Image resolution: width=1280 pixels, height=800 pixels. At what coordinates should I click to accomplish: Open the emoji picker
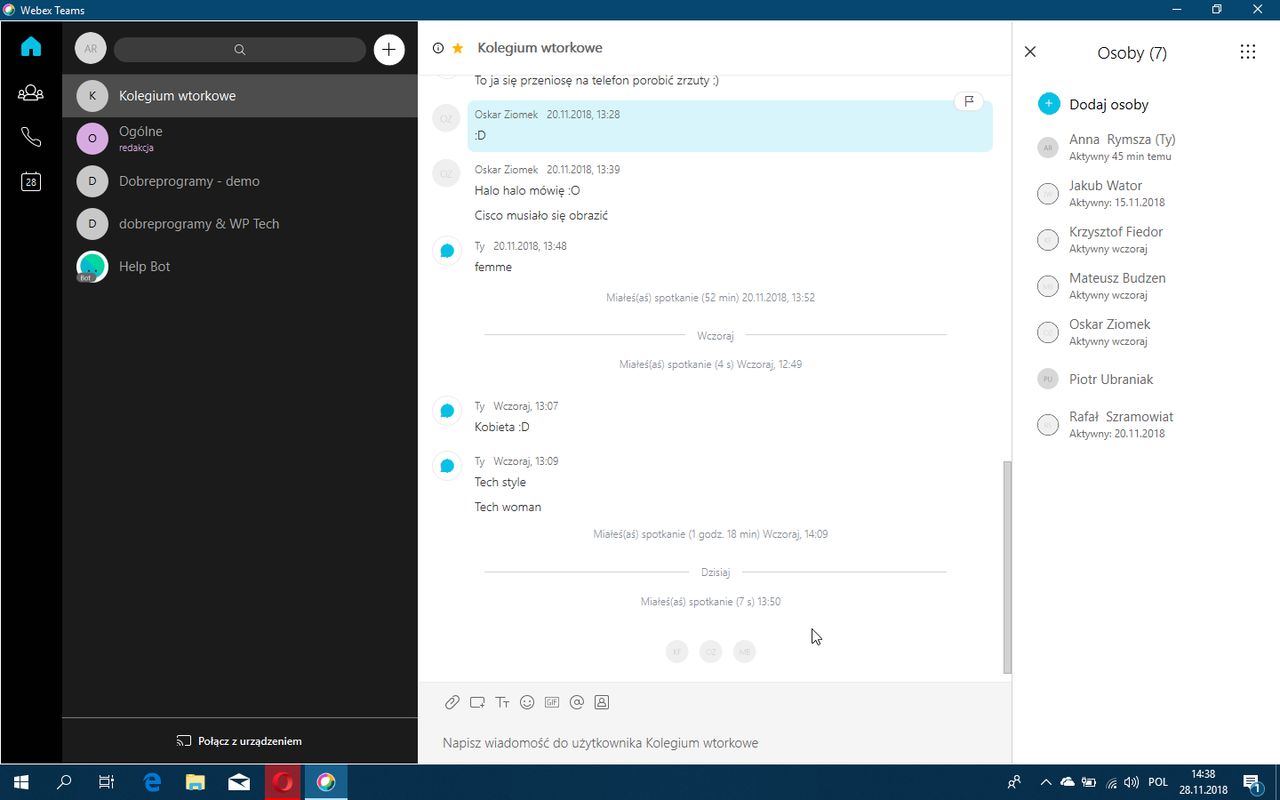527,702
